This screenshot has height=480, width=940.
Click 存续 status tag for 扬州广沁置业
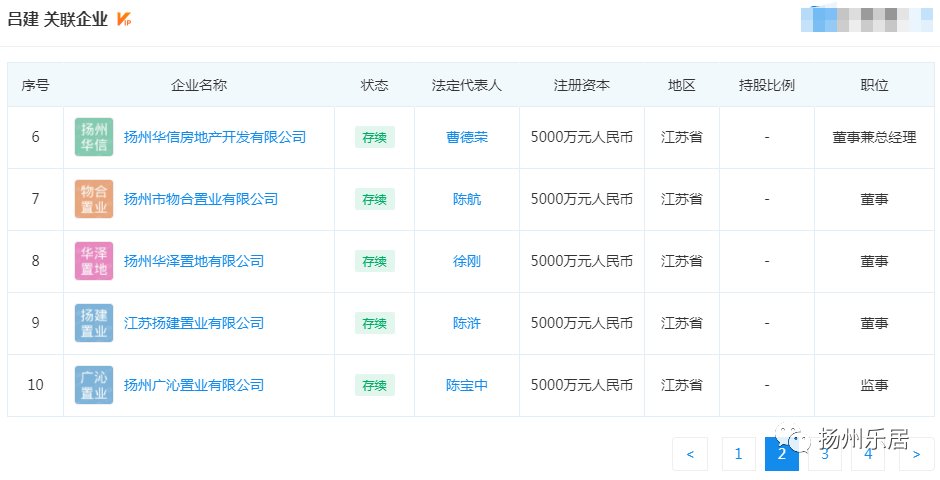click(375, 385)
